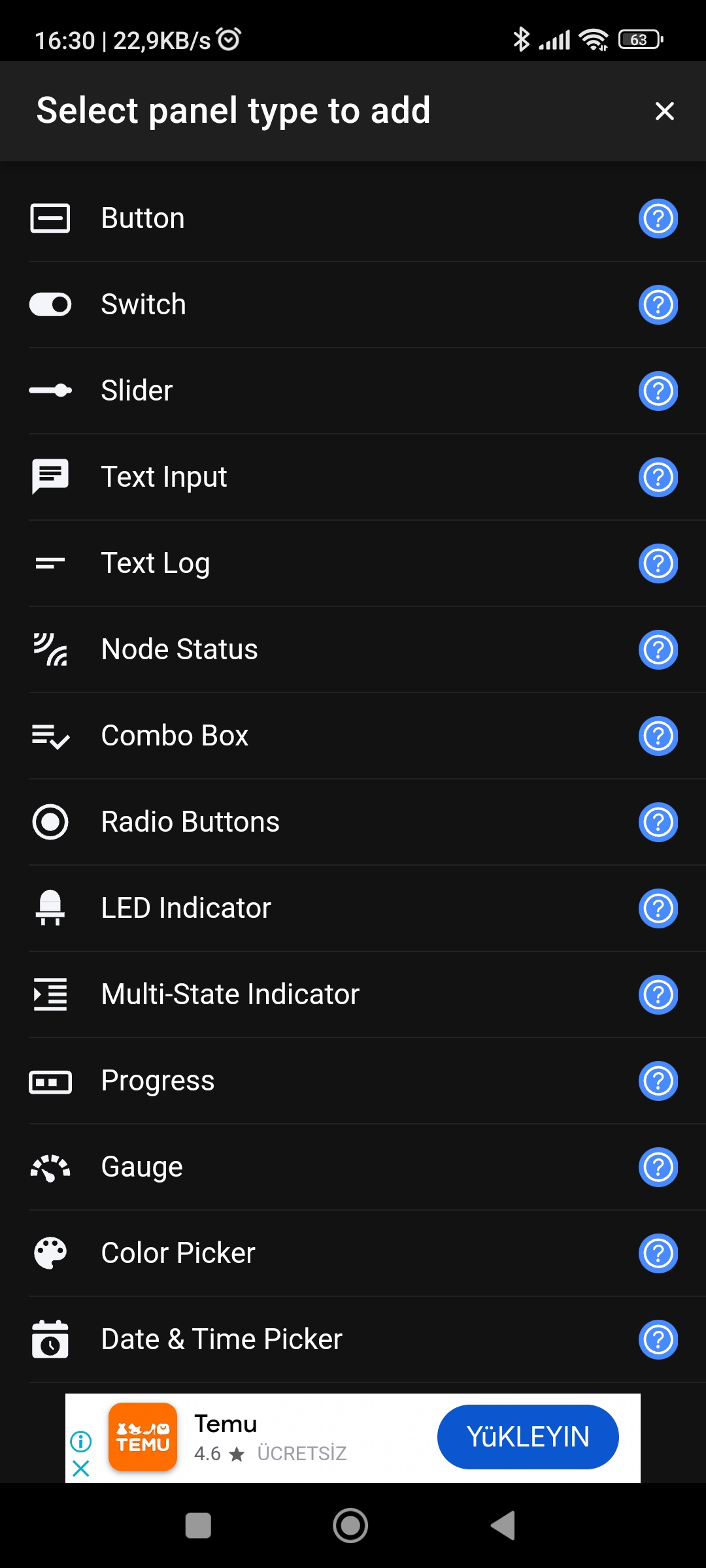Select the Radio Buttons panel icon
The image size is (706, 1568).
(x=50, y=822)
